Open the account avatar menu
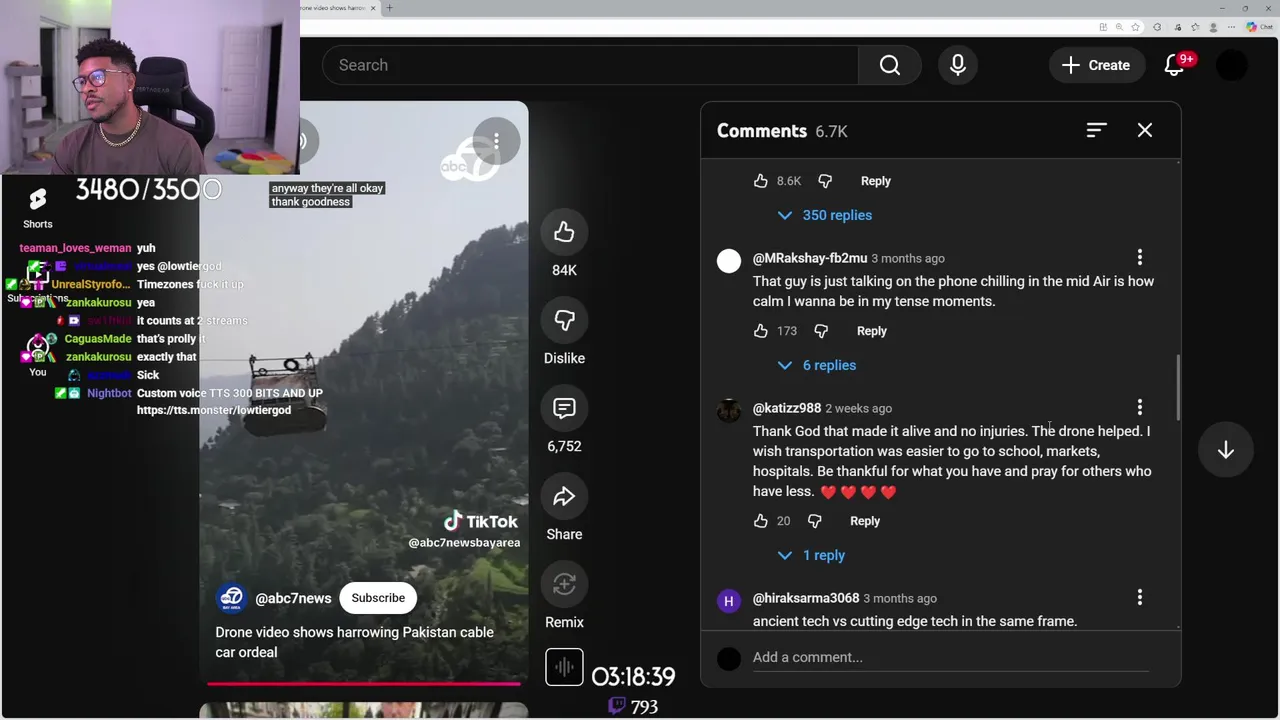Viewport: 1280px width, 720px height. 1232,65
